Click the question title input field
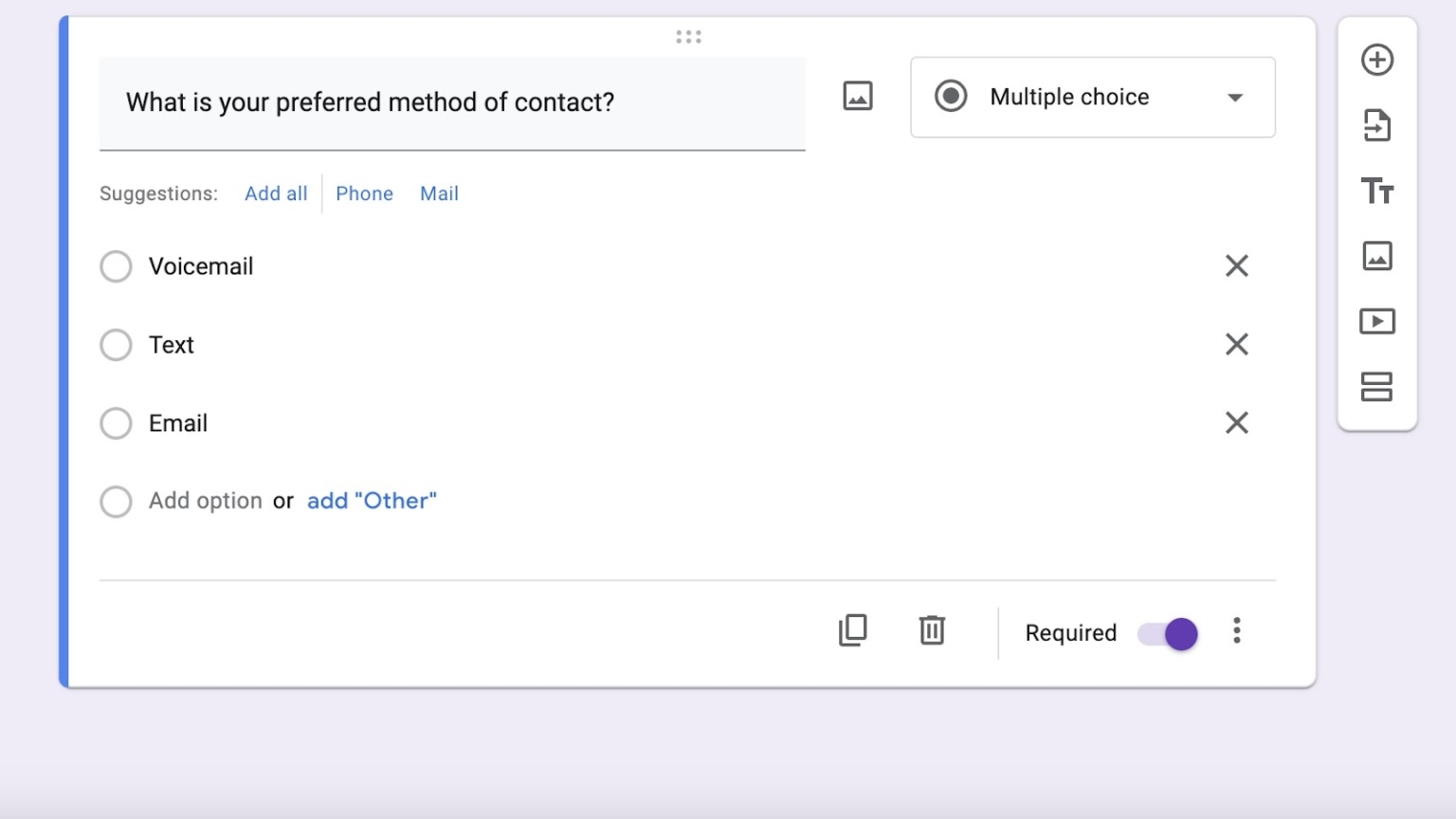 (452, 102)
